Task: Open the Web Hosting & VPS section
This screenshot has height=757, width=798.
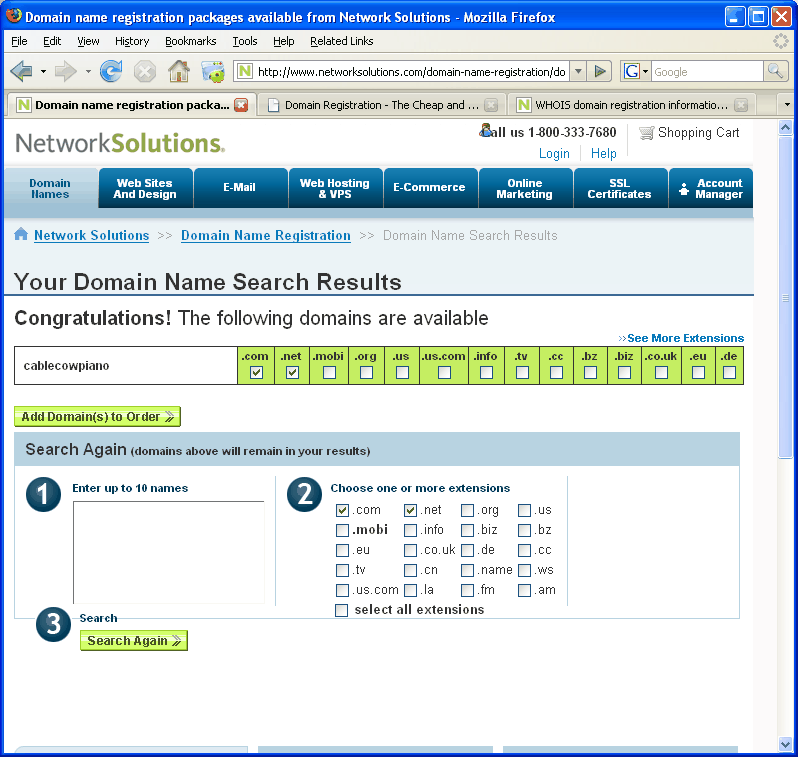Action: tap(335, 188)
